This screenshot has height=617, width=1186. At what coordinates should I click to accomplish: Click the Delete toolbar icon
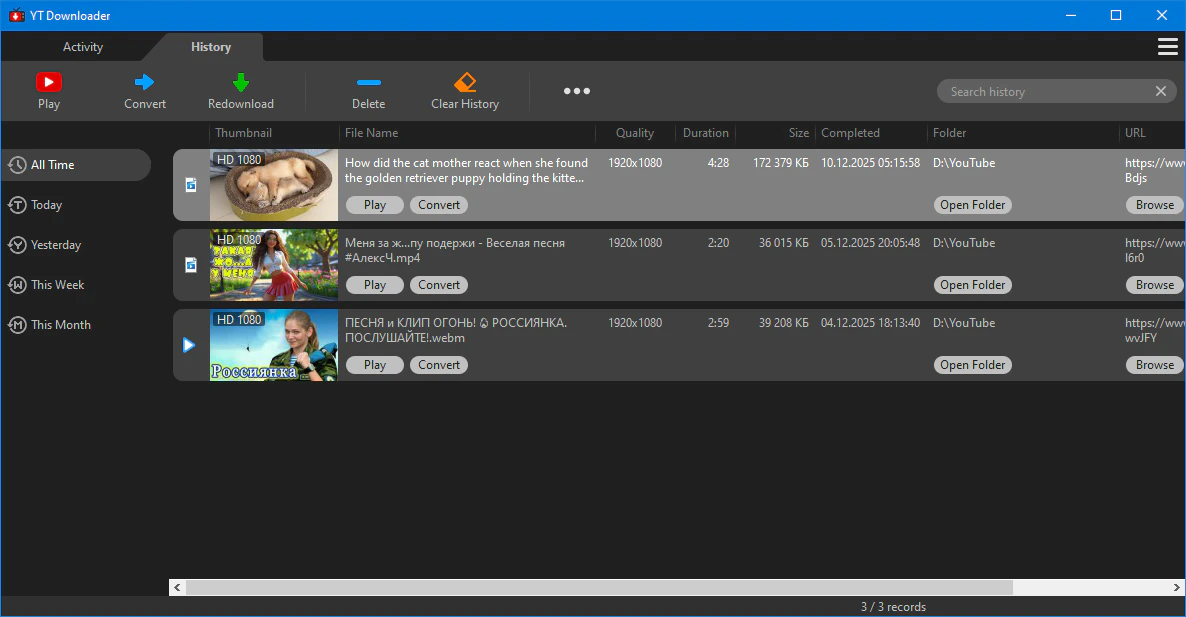[368, 83]
